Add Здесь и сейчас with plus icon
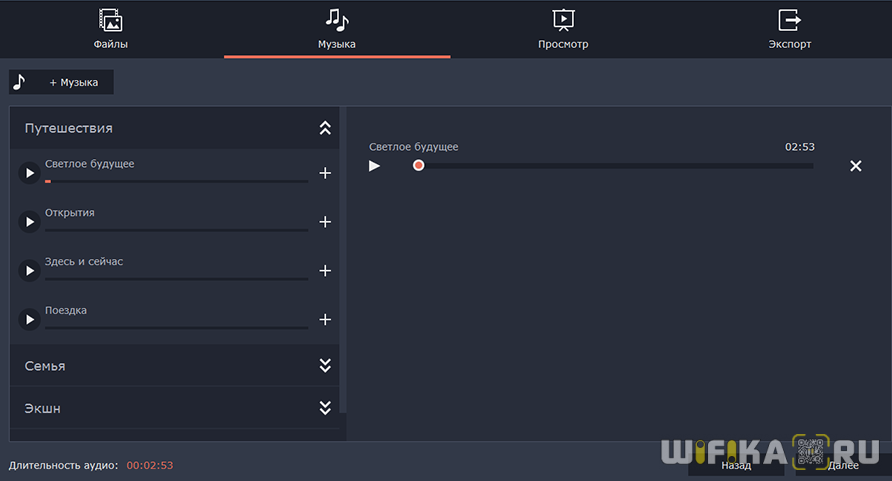Image resolution: width=892 pixels, height=481 pixels. 325,271
